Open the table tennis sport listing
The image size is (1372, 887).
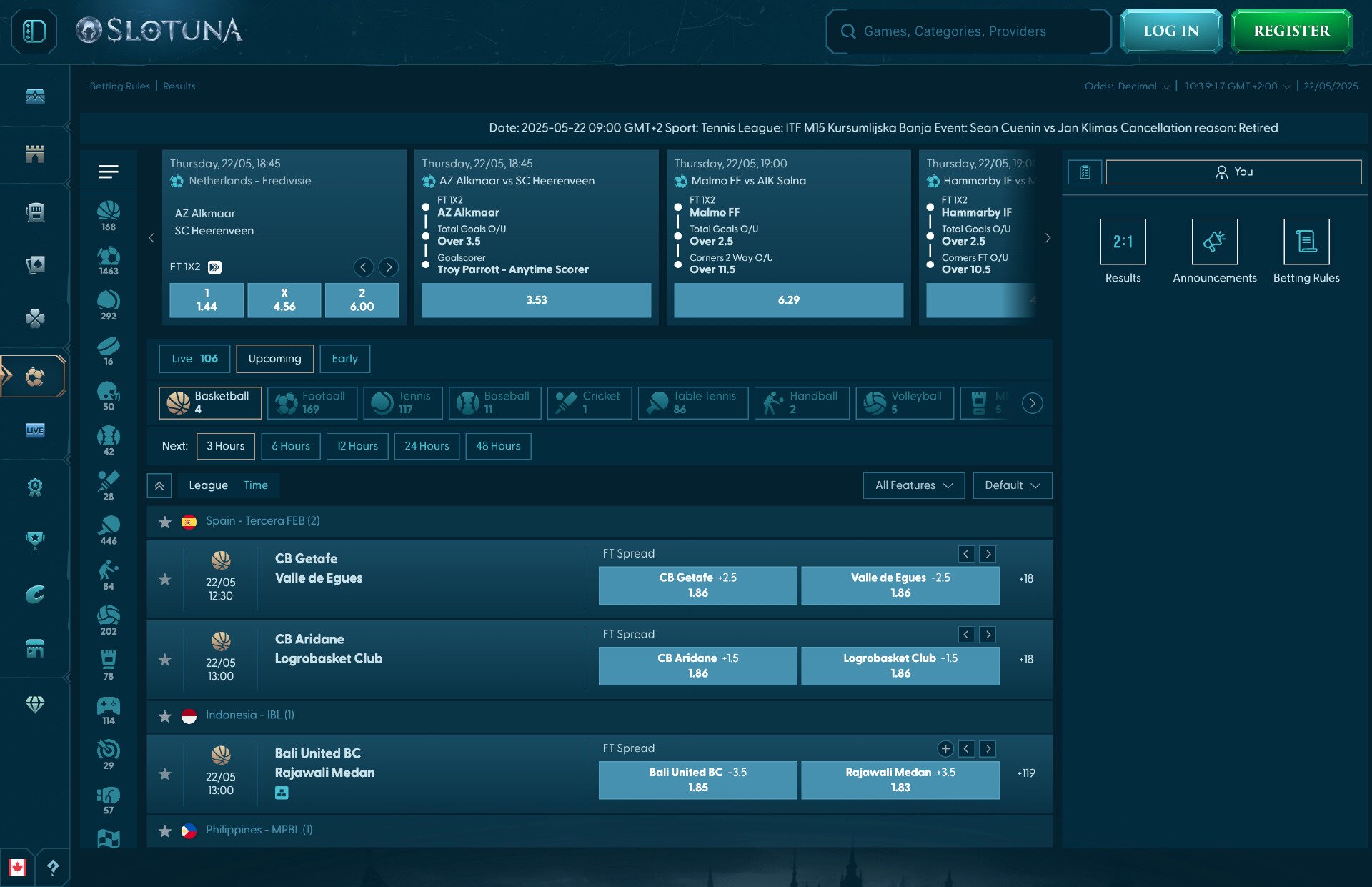692,402
